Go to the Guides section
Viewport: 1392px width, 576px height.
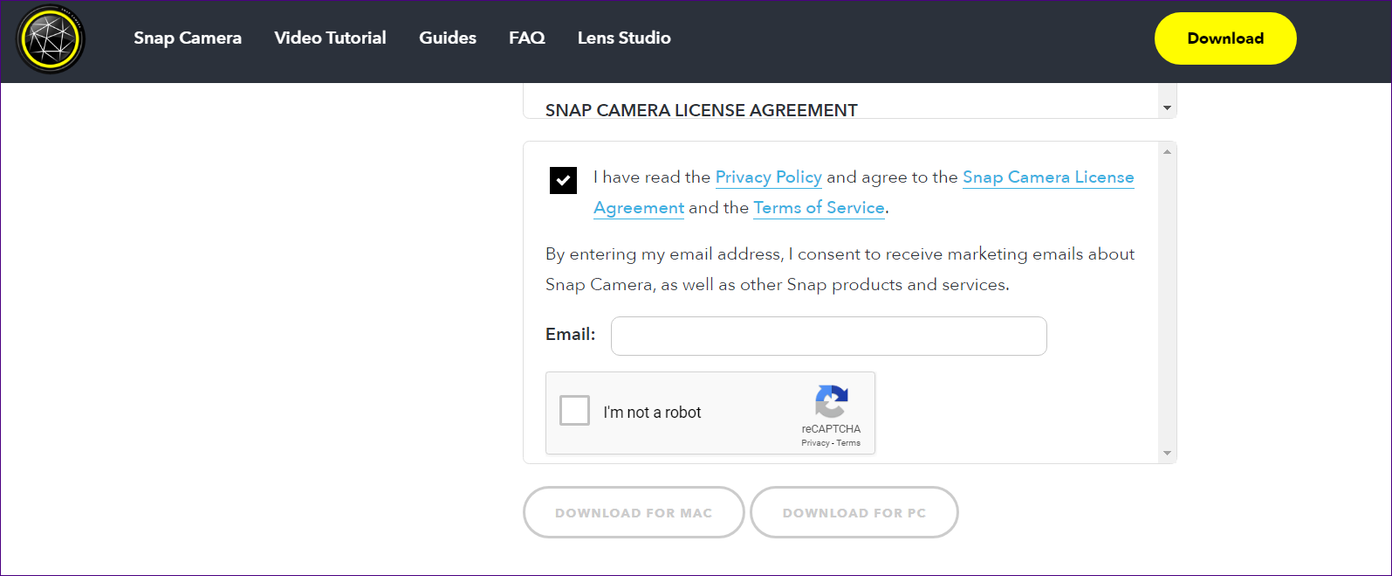448,38
